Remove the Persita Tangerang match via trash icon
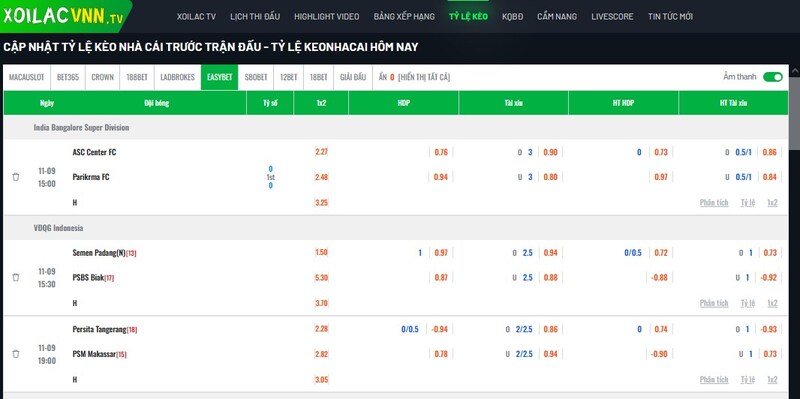This screenshot has width=800, height=399. (x=16, y=354)
